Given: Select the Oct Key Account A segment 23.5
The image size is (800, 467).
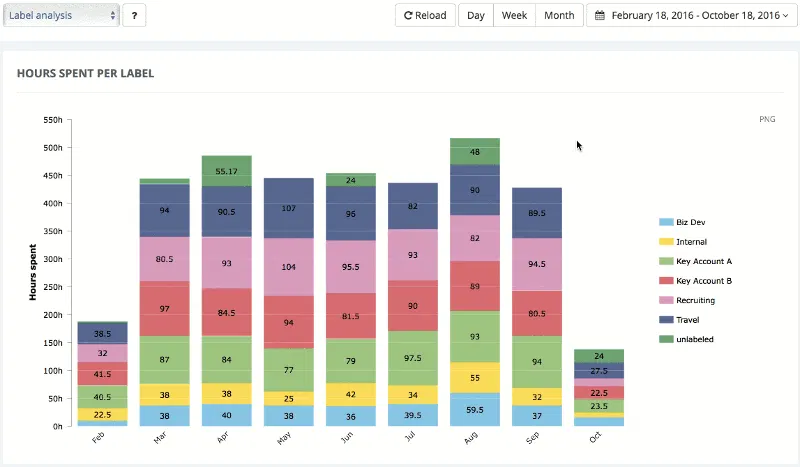Looking at the screenshot, I should tap(599, 406).
